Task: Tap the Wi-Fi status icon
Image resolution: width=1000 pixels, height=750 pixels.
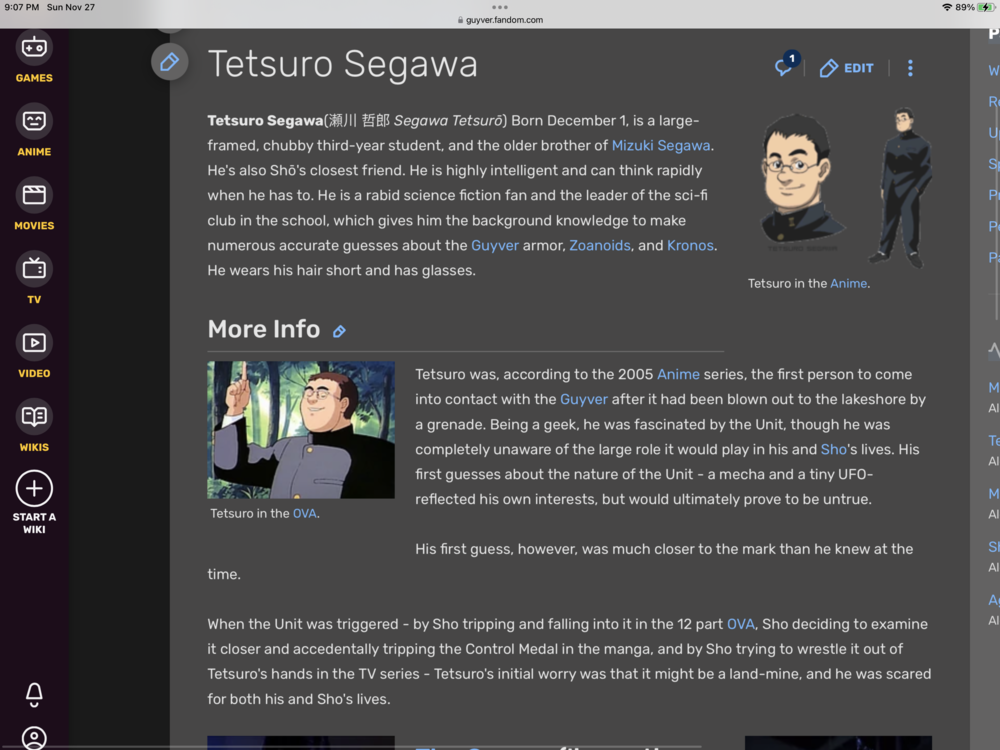Action: [x=947, y=7]
